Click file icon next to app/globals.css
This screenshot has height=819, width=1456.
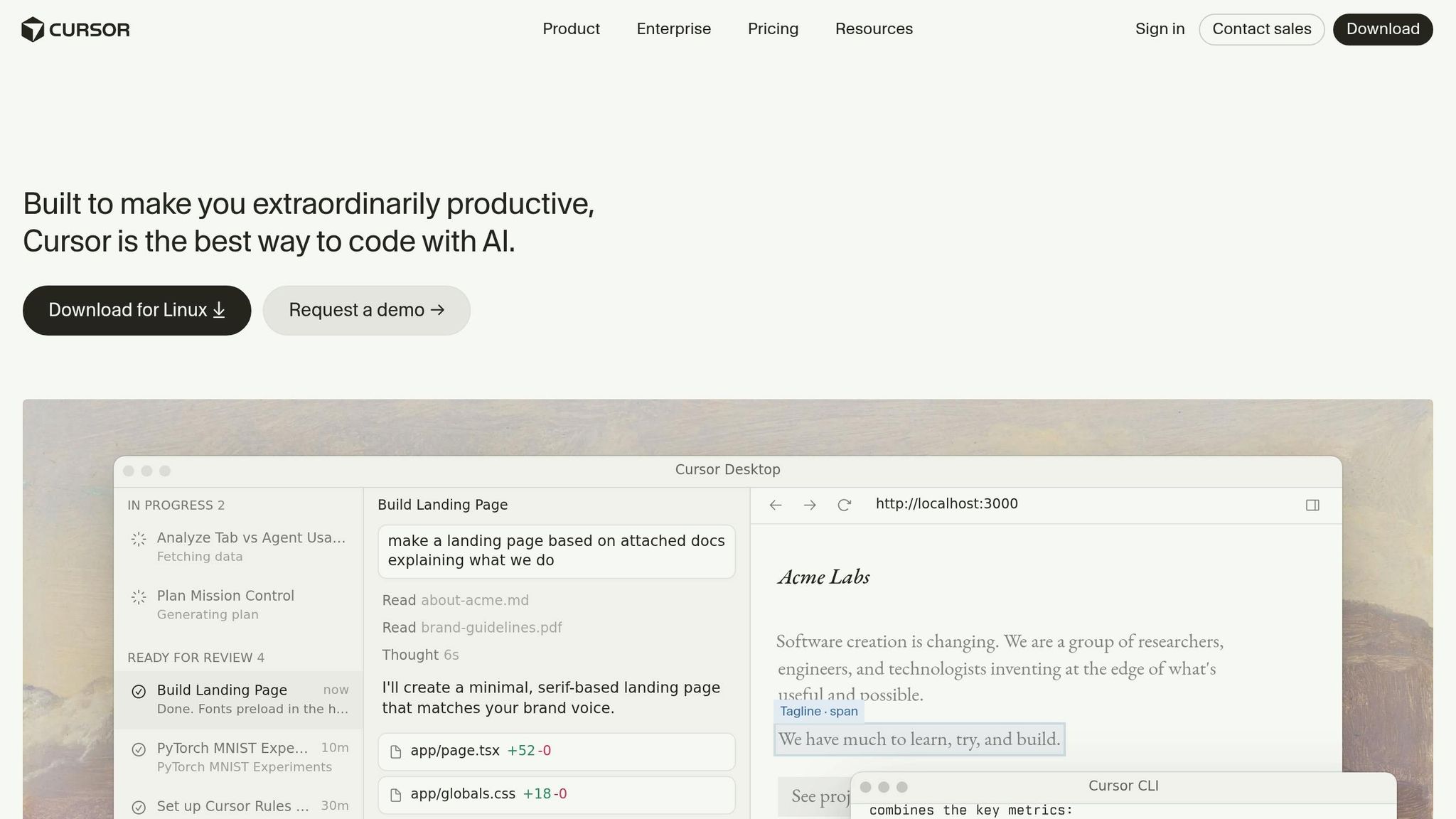pos(396,796)
